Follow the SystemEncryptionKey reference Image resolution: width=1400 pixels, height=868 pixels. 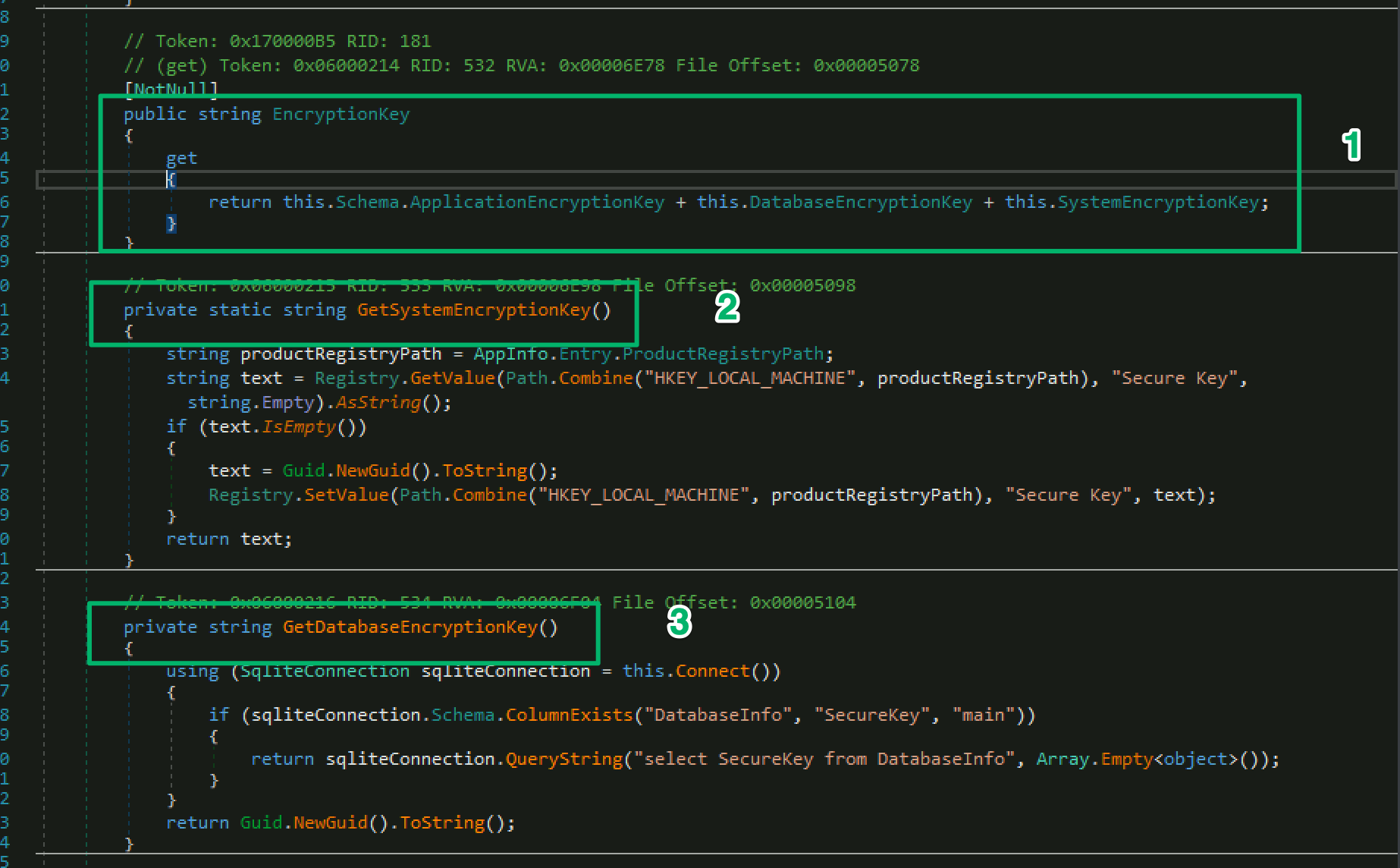pos(1158,203)
